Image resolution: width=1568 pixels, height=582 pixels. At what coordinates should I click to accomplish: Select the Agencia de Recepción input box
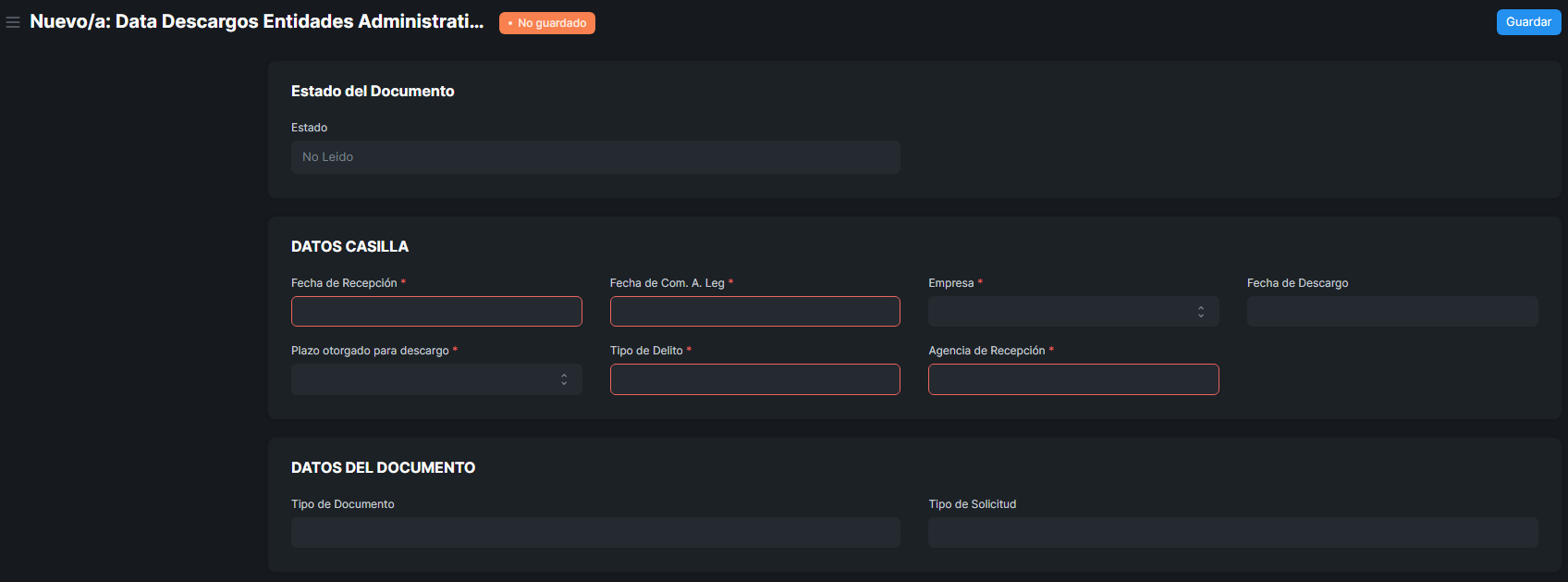tap(1072, 379)
